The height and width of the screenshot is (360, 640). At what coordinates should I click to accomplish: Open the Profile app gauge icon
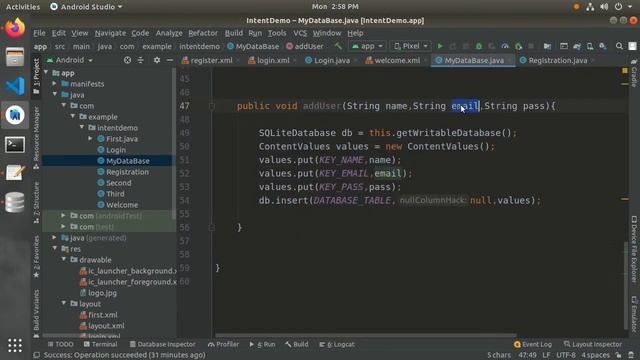[505, 46]
